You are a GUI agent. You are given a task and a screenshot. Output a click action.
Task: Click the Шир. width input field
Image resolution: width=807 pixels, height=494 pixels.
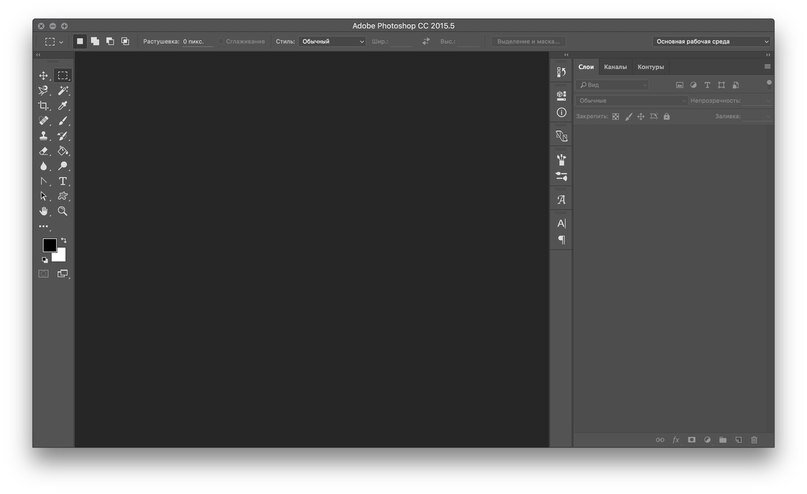(x=401, y=42)
